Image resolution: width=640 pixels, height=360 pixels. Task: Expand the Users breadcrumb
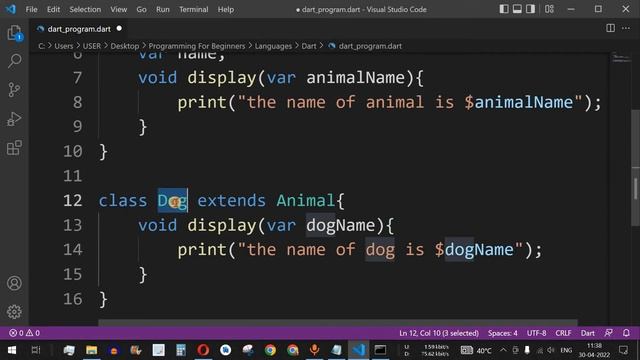tap(64, 46)
